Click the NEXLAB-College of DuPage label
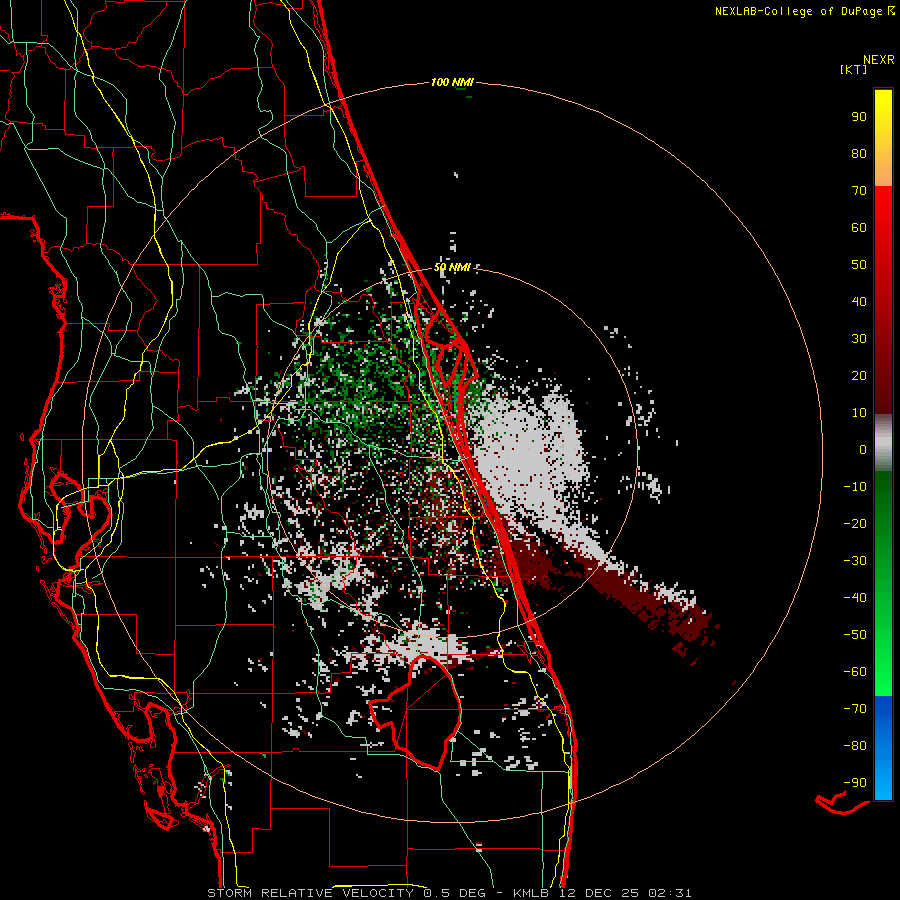This screenshot has height=900, width=900. 798,11
